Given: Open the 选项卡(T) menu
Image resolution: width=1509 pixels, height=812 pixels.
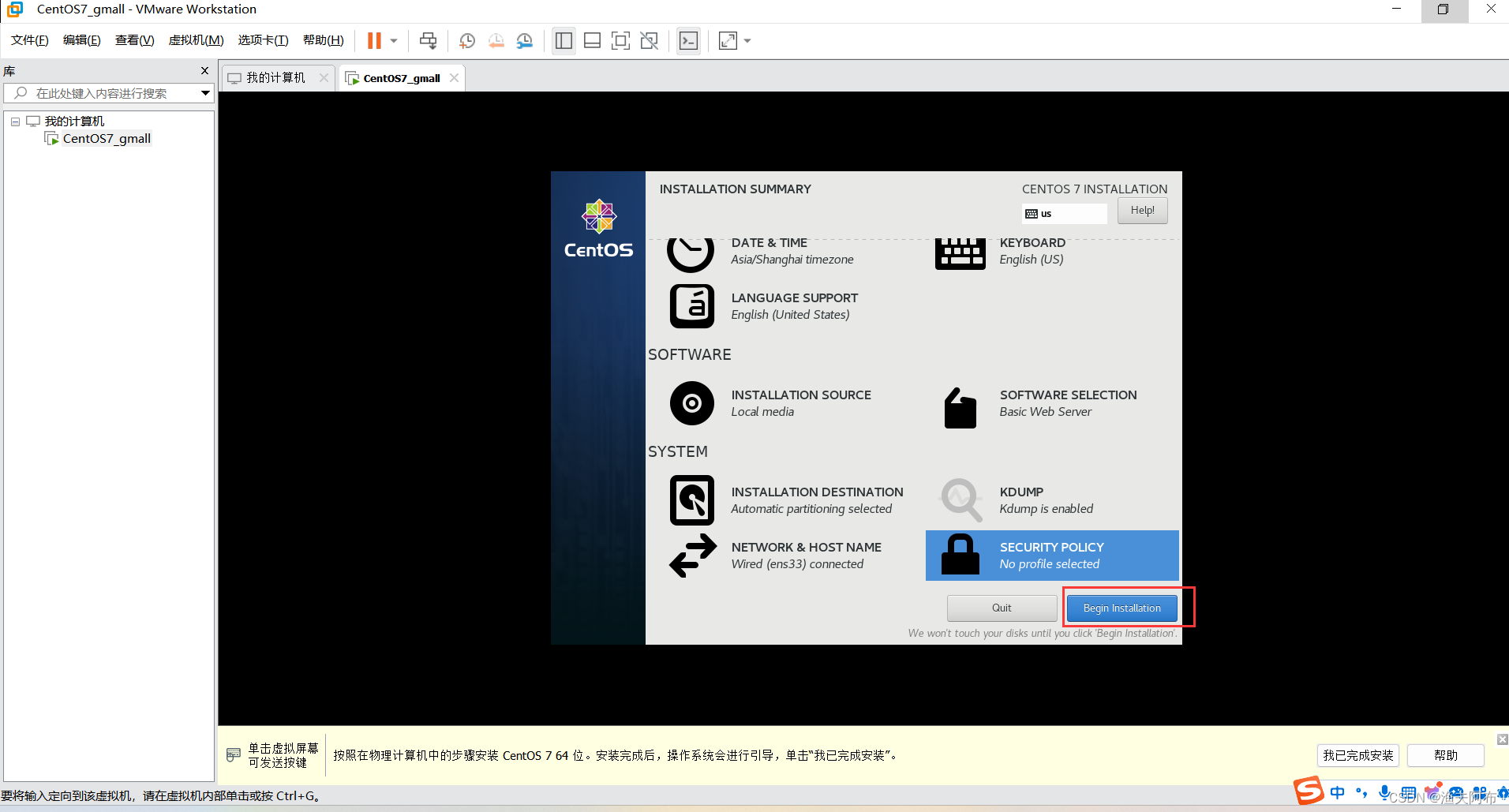Looking at the screenshot, I should pos(264,40).
